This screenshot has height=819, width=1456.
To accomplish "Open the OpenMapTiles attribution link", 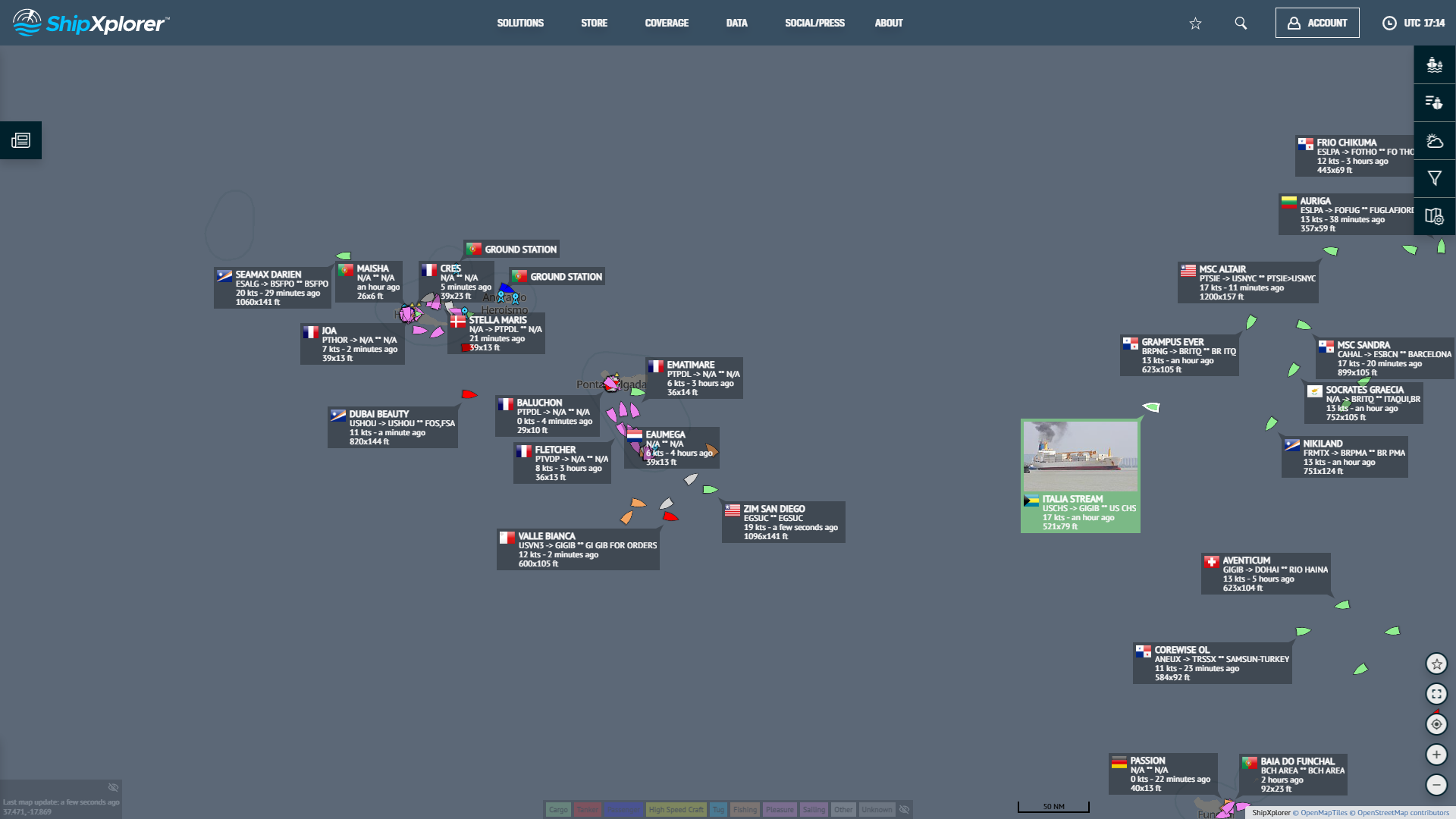I will [1319, 812].
